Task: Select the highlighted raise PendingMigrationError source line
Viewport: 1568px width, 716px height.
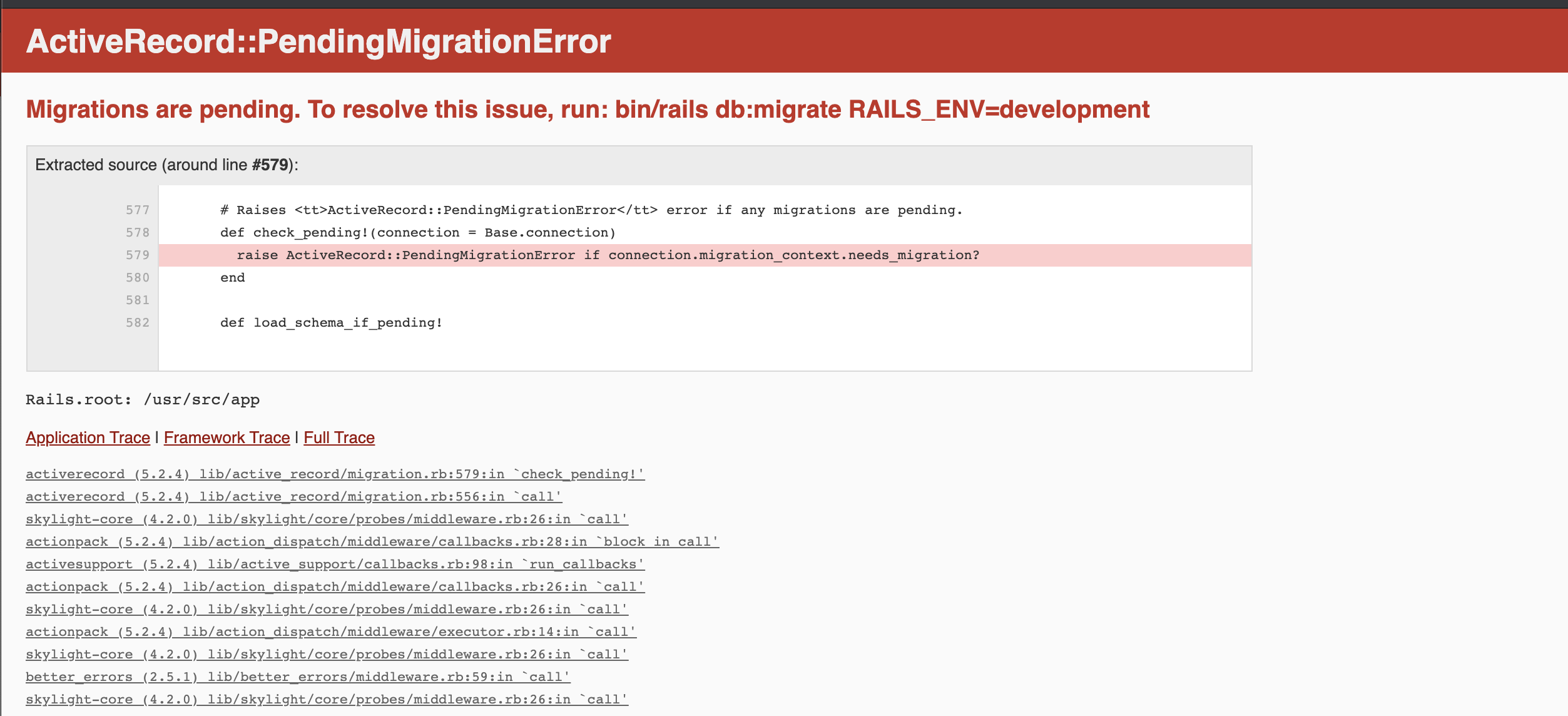Action: [607, 255]
